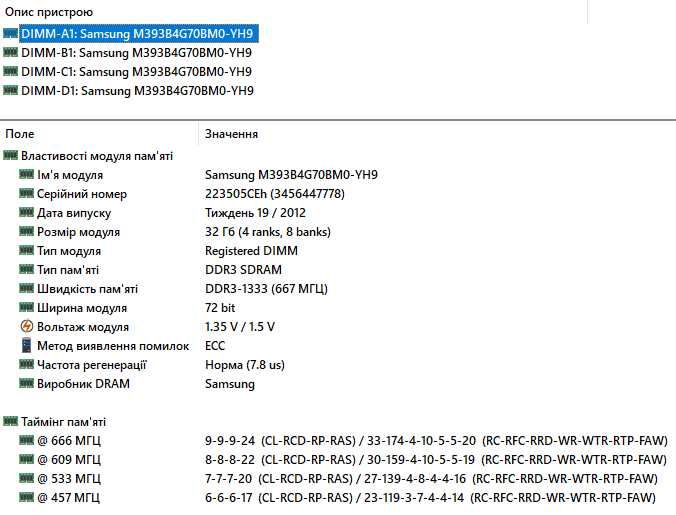Viewport: 676px width, 515px height.
Task: Select the Таймінг пам'яті group row
Action: click(63, 422)
